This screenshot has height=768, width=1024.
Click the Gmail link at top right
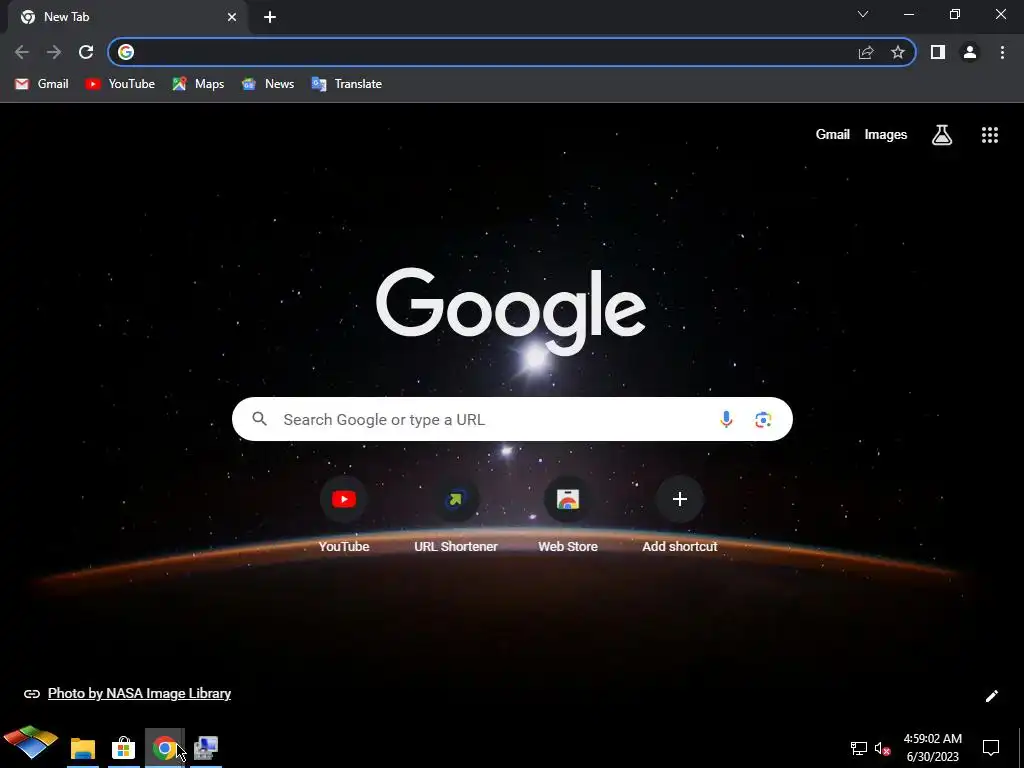[x=833, y=135]
